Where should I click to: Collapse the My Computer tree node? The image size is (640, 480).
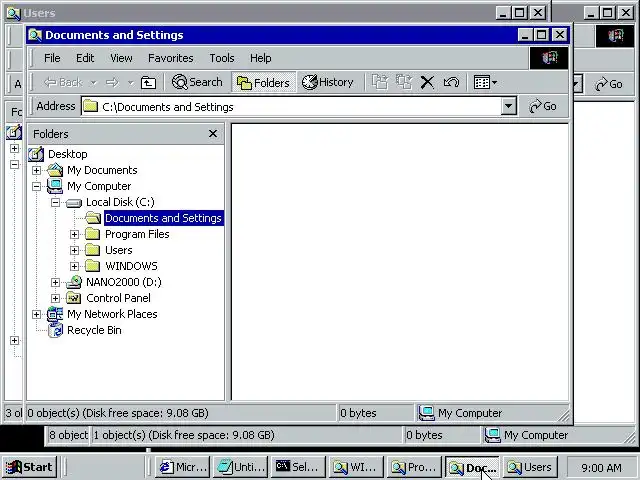click(36, 187)
